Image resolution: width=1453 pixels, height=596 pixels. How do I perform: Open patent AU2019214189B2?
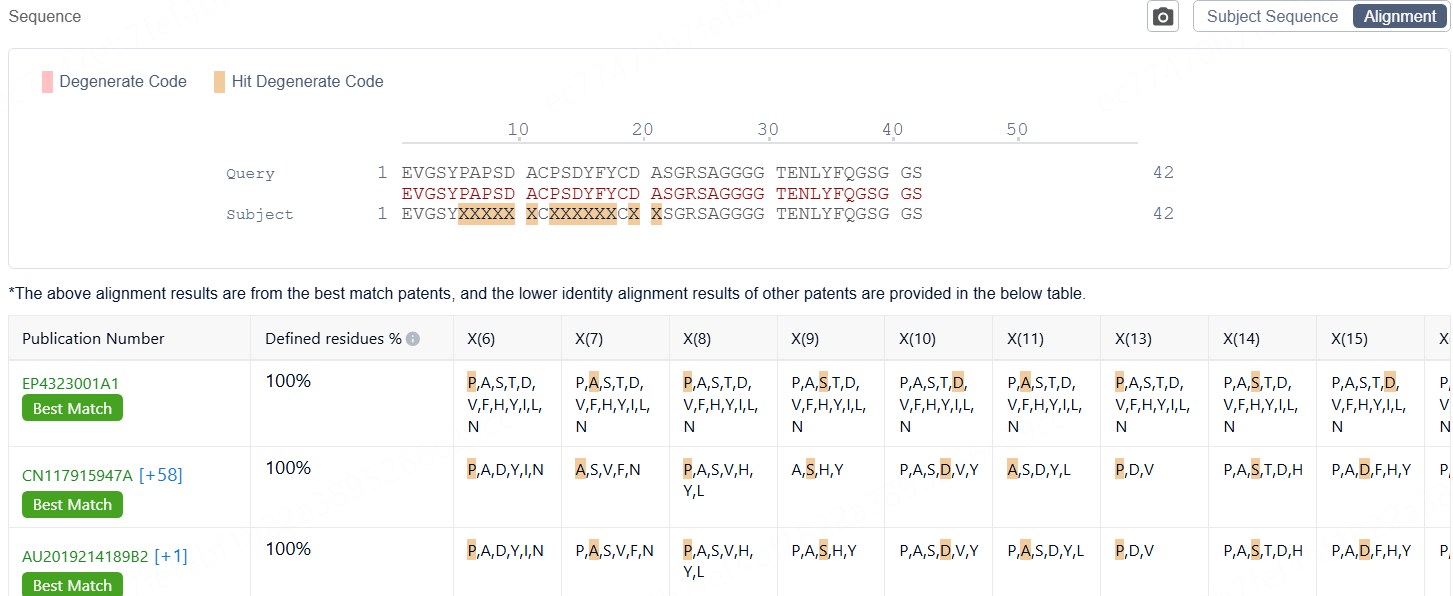85,556
